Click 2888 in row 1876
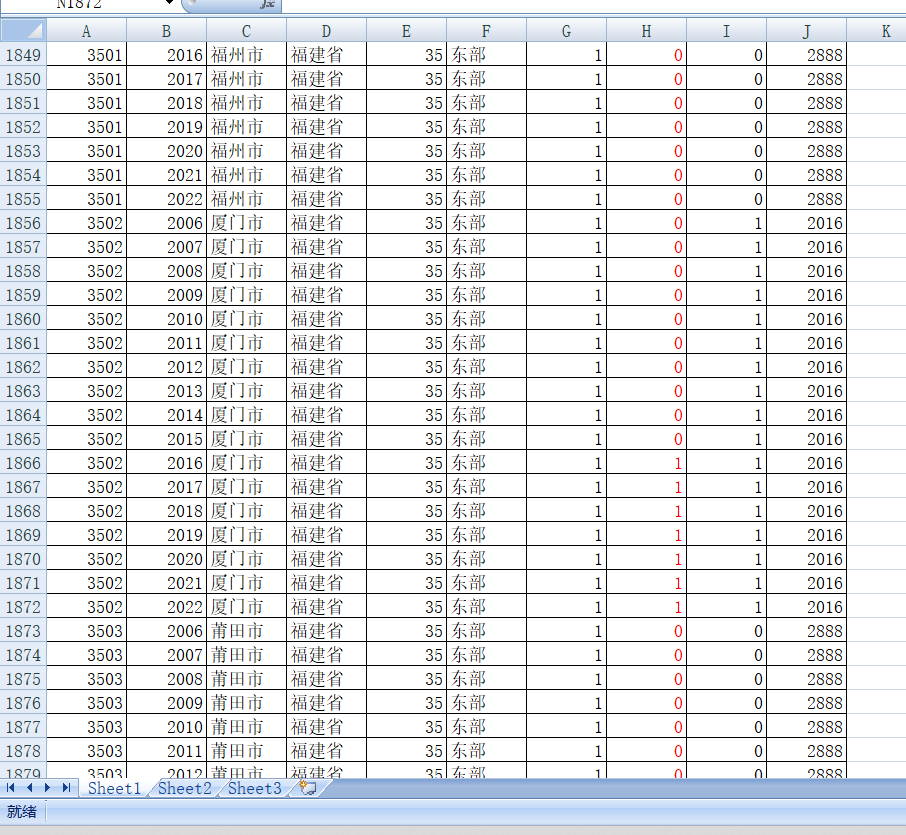Image resolution: width=906 pixels, height=835 pixels. pyautogui.click(x=807, y=703)
